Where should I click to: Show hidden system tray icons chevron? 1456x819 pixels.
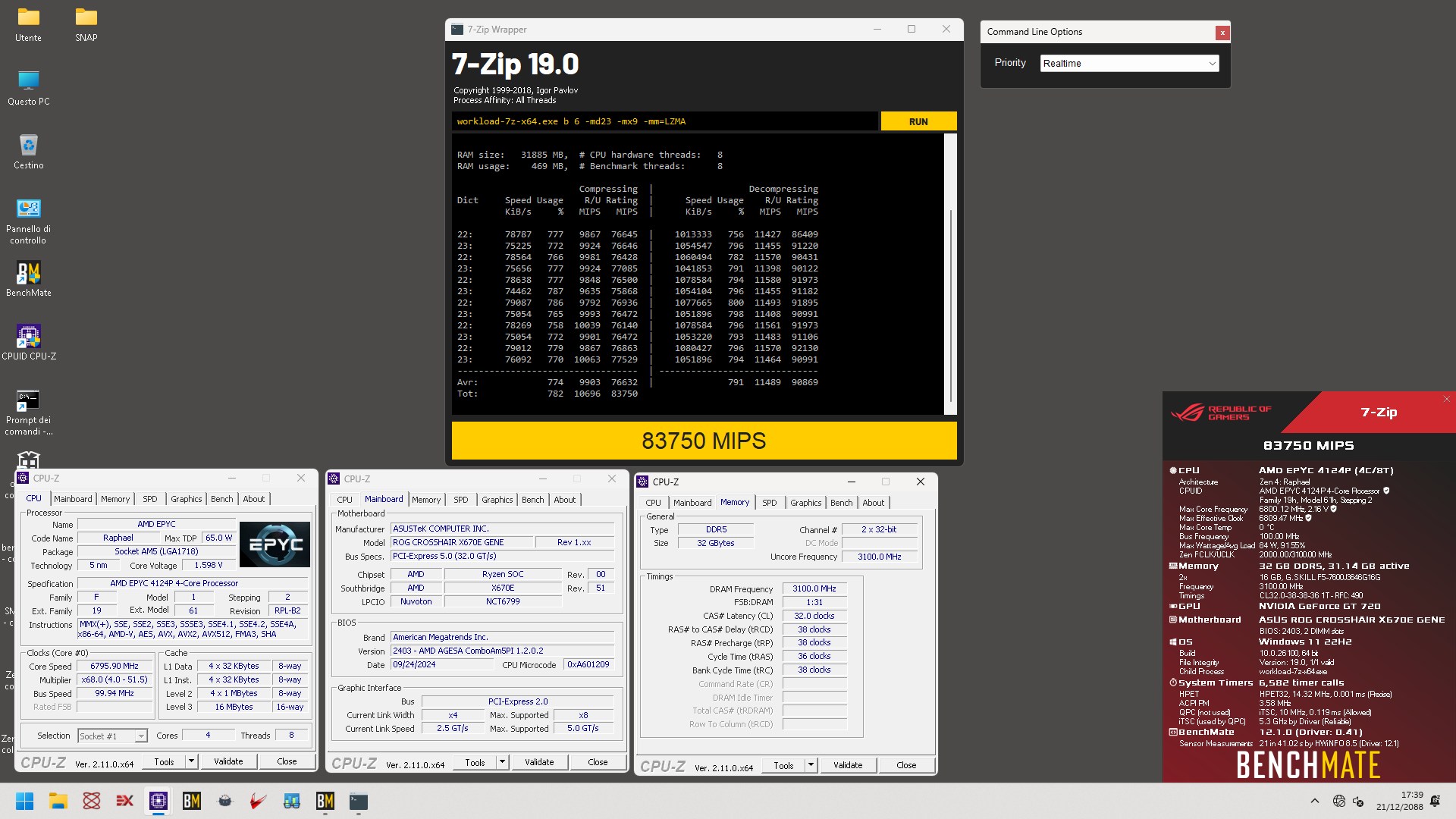point(1314,801)
